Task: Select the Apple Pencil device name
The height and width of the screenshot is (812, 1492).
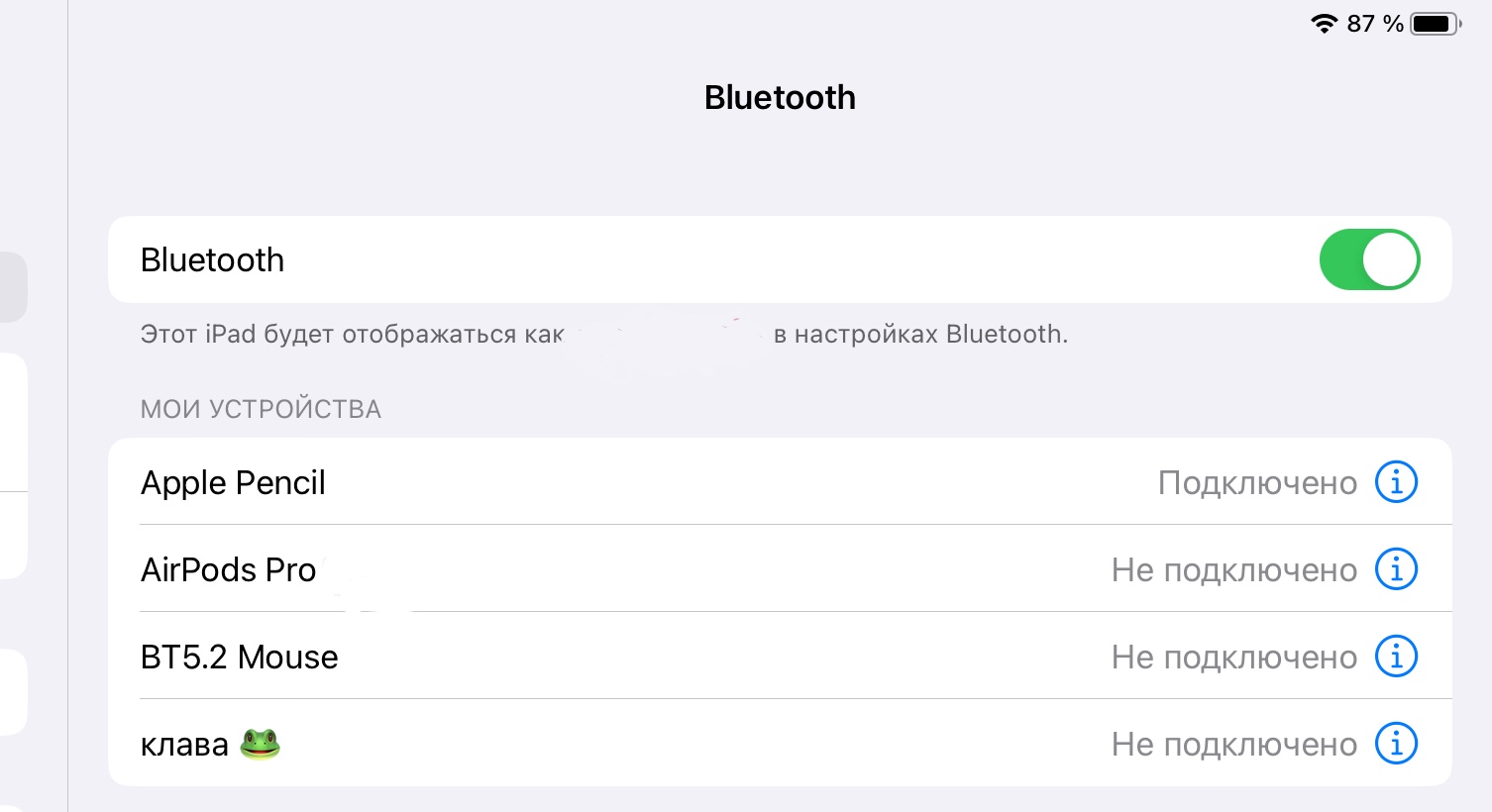Action: click(x=233, y=483)
